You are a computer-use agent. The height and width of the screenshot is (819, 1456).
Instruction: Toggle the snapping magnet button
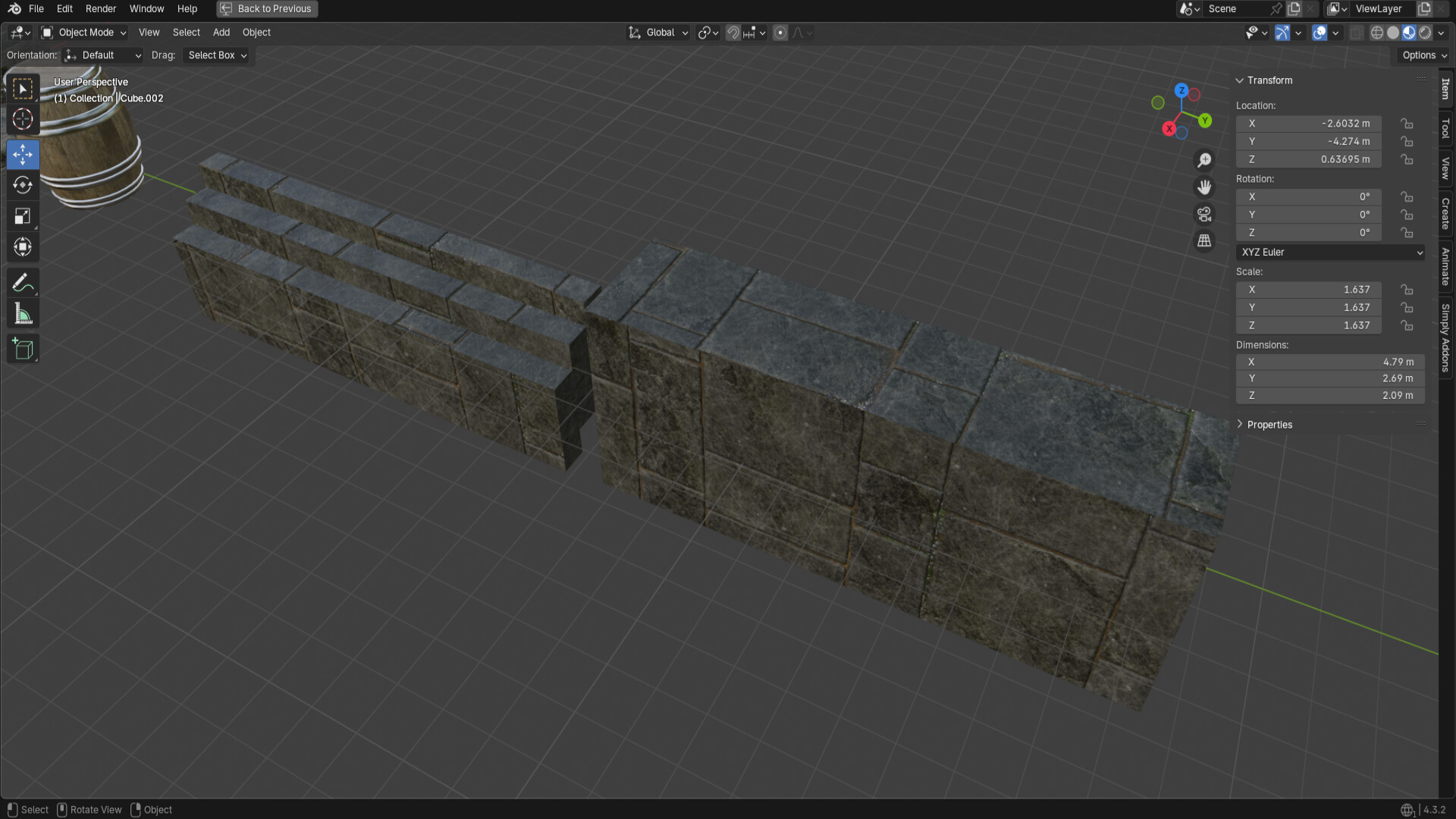click(x=733, y=33)
